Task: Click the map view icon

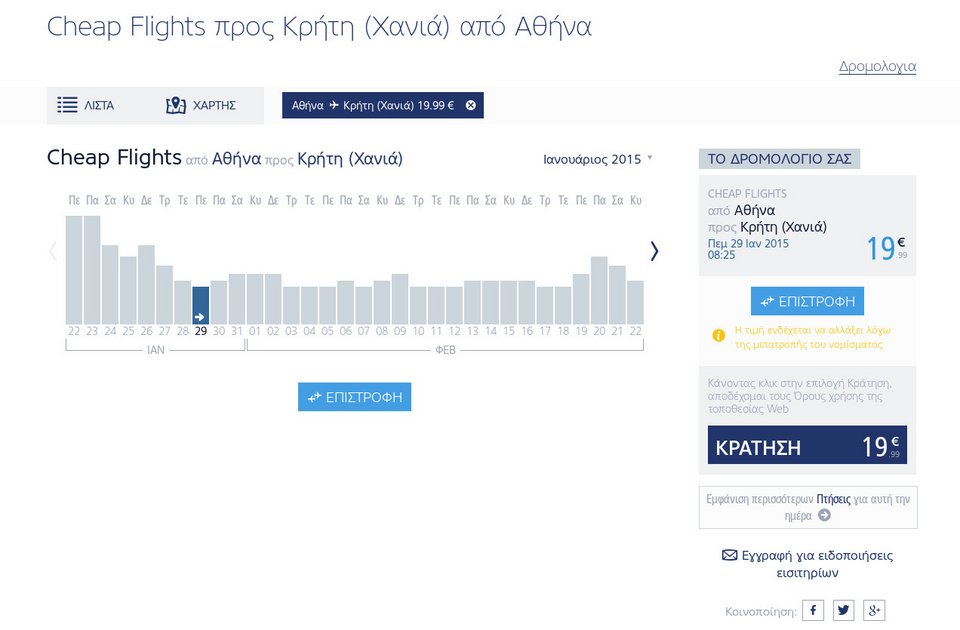Action: click(176, 105)
